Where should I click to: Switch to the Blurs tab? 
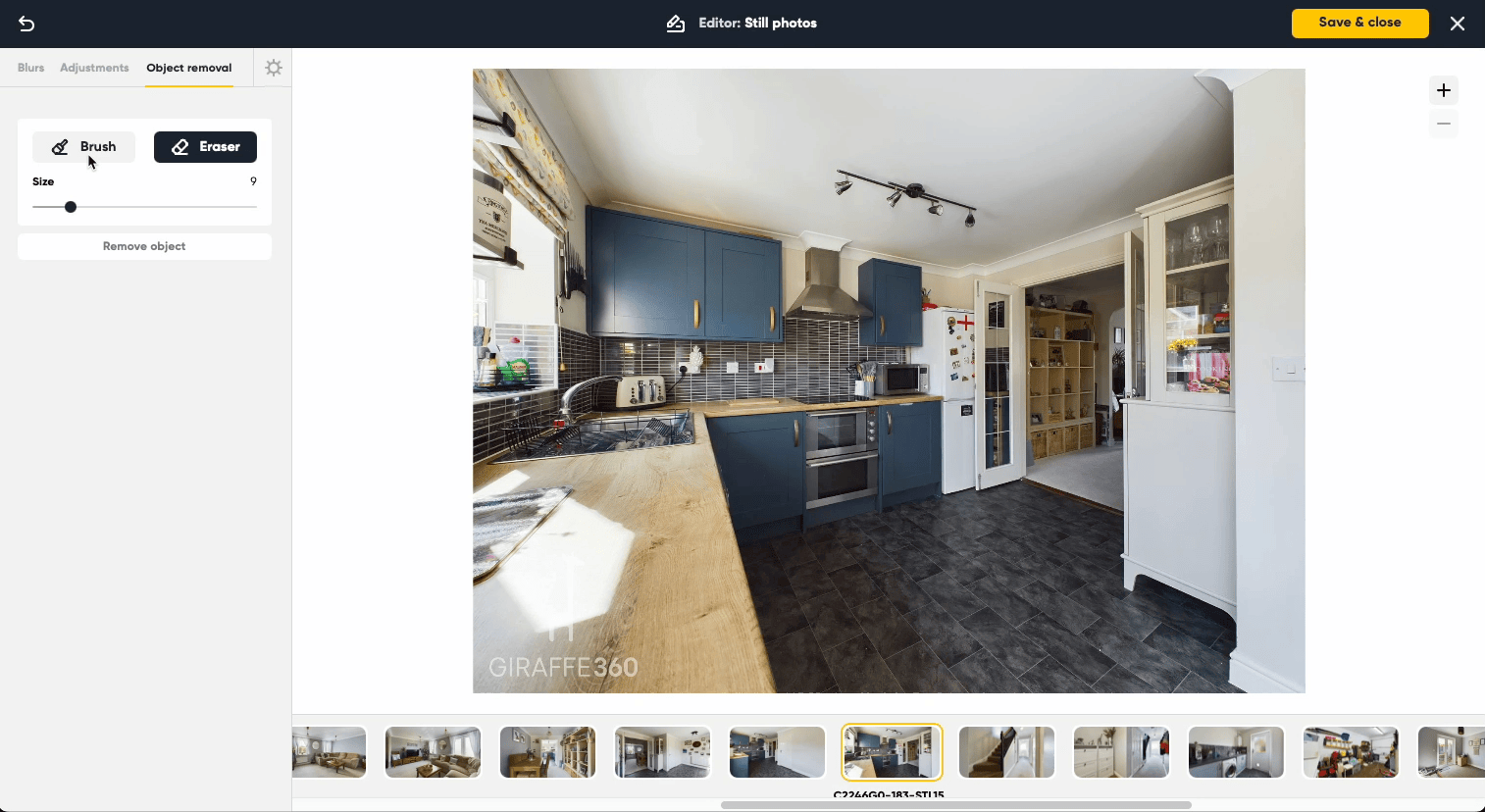point(30,68)
